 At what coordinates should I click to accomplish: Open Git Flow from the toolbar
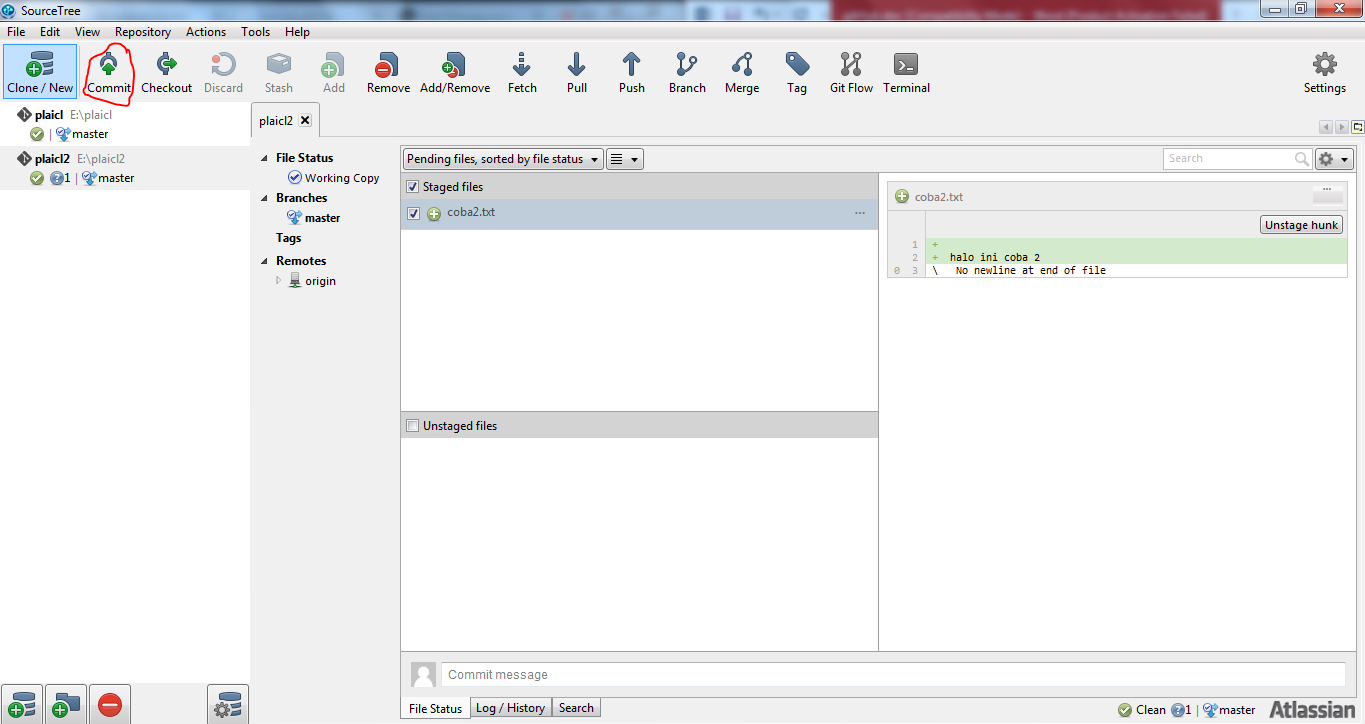851,71
